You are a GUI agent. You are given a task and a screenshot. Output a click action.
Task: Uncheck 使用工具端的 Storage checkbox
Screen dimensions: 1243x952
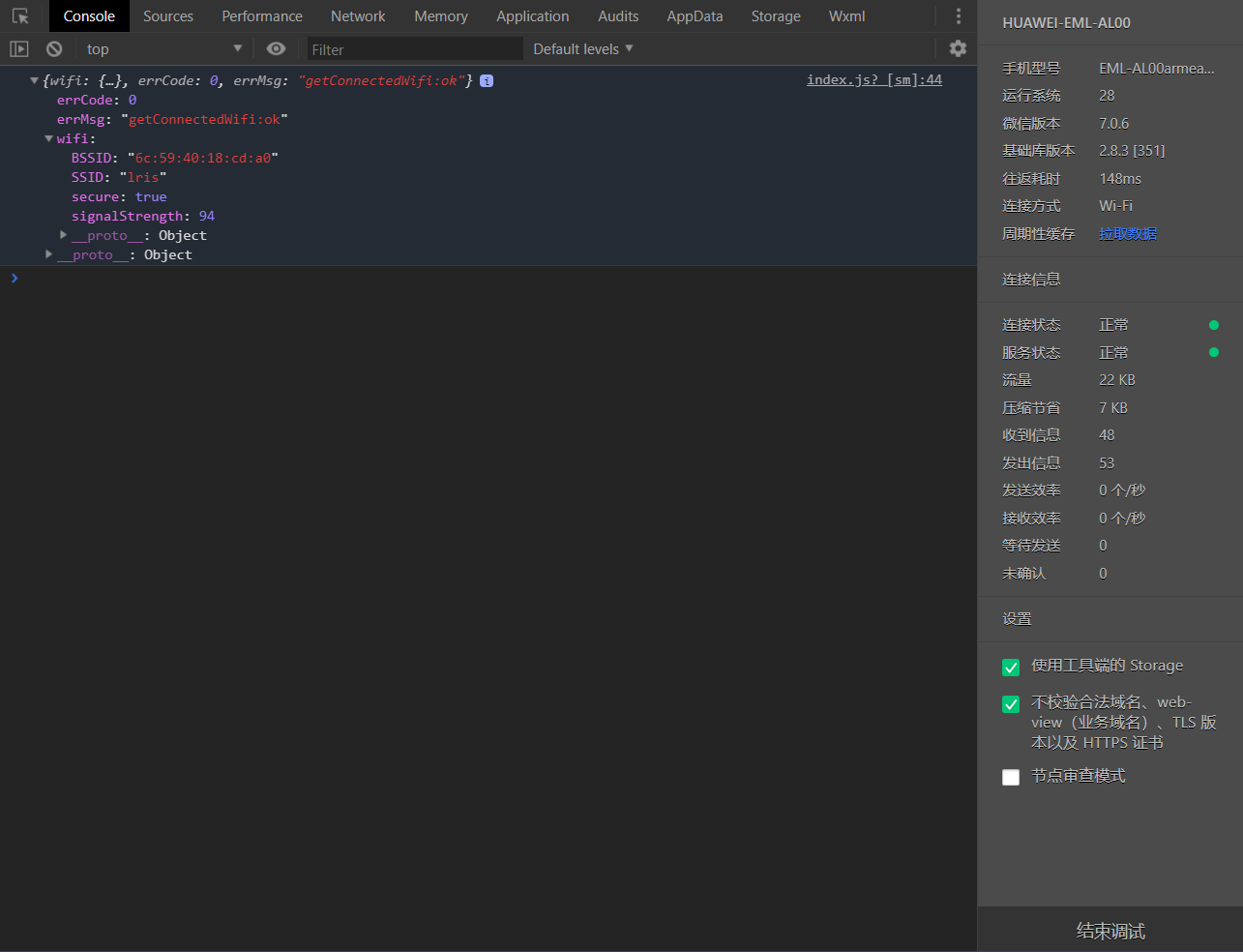click(x=1011, y=668)
